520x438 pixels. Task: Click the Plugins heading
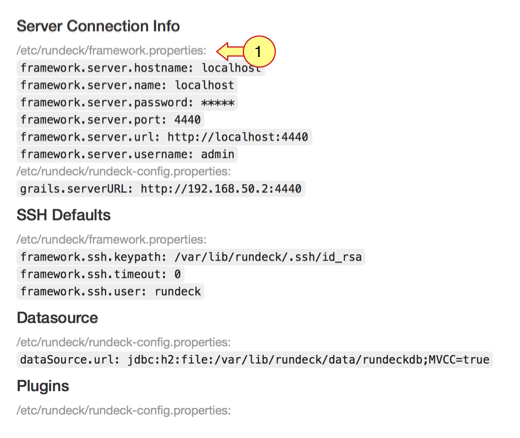tap(43, 386)
